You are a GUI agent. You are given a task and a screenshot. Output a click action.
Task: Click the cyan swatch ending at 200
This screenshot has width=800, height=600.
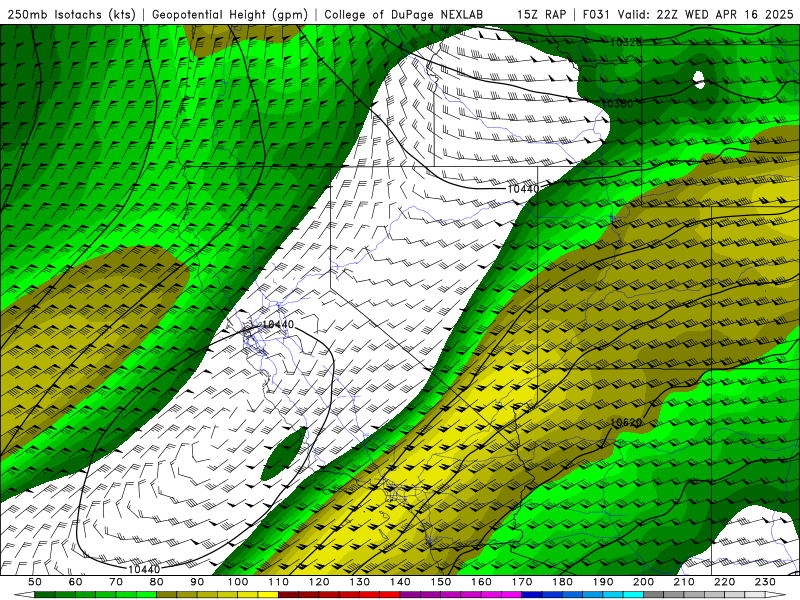[x=633, y=595]
